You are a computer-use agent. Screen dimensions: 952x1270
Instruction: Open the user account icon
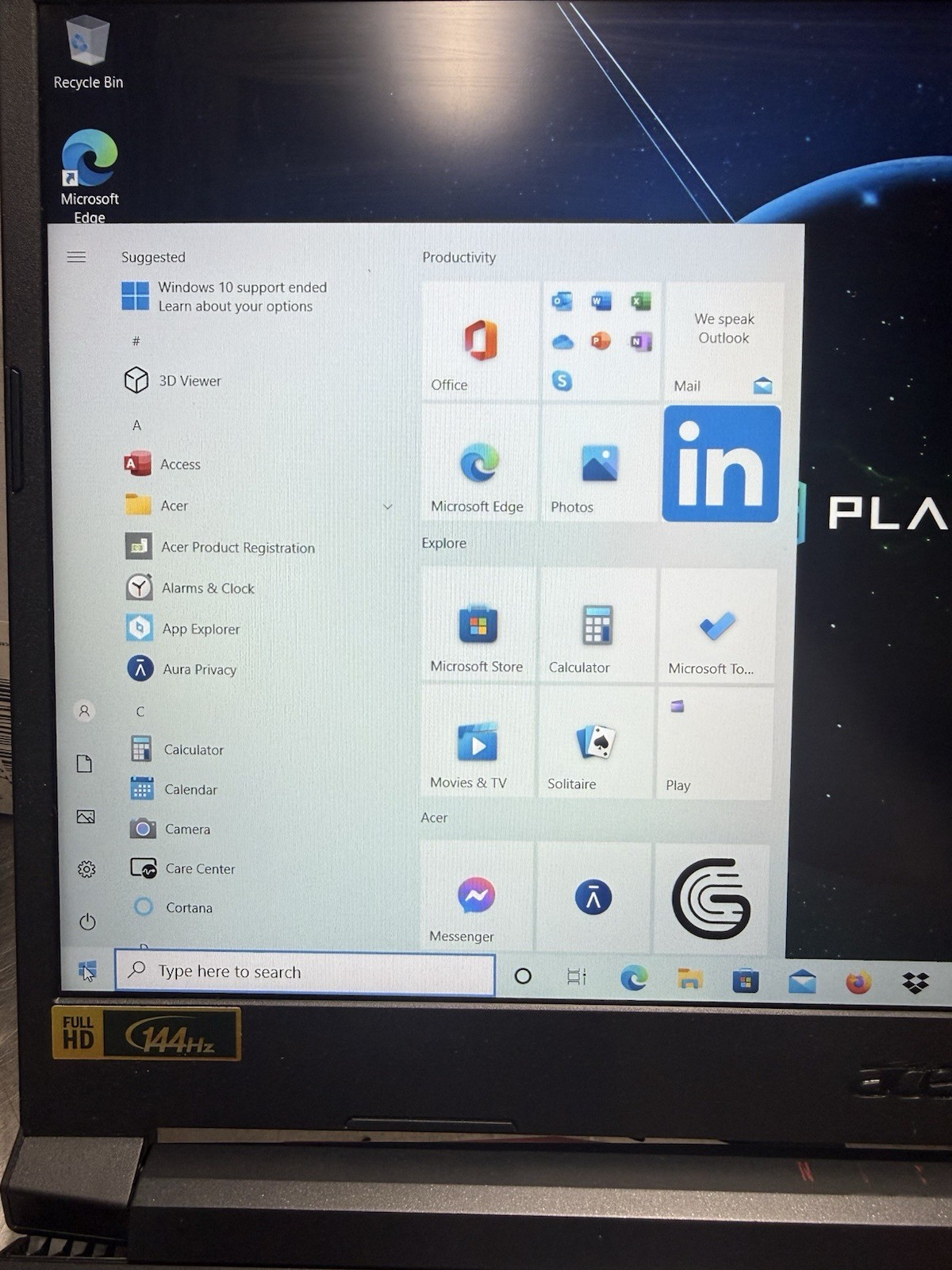click(84, 710)
